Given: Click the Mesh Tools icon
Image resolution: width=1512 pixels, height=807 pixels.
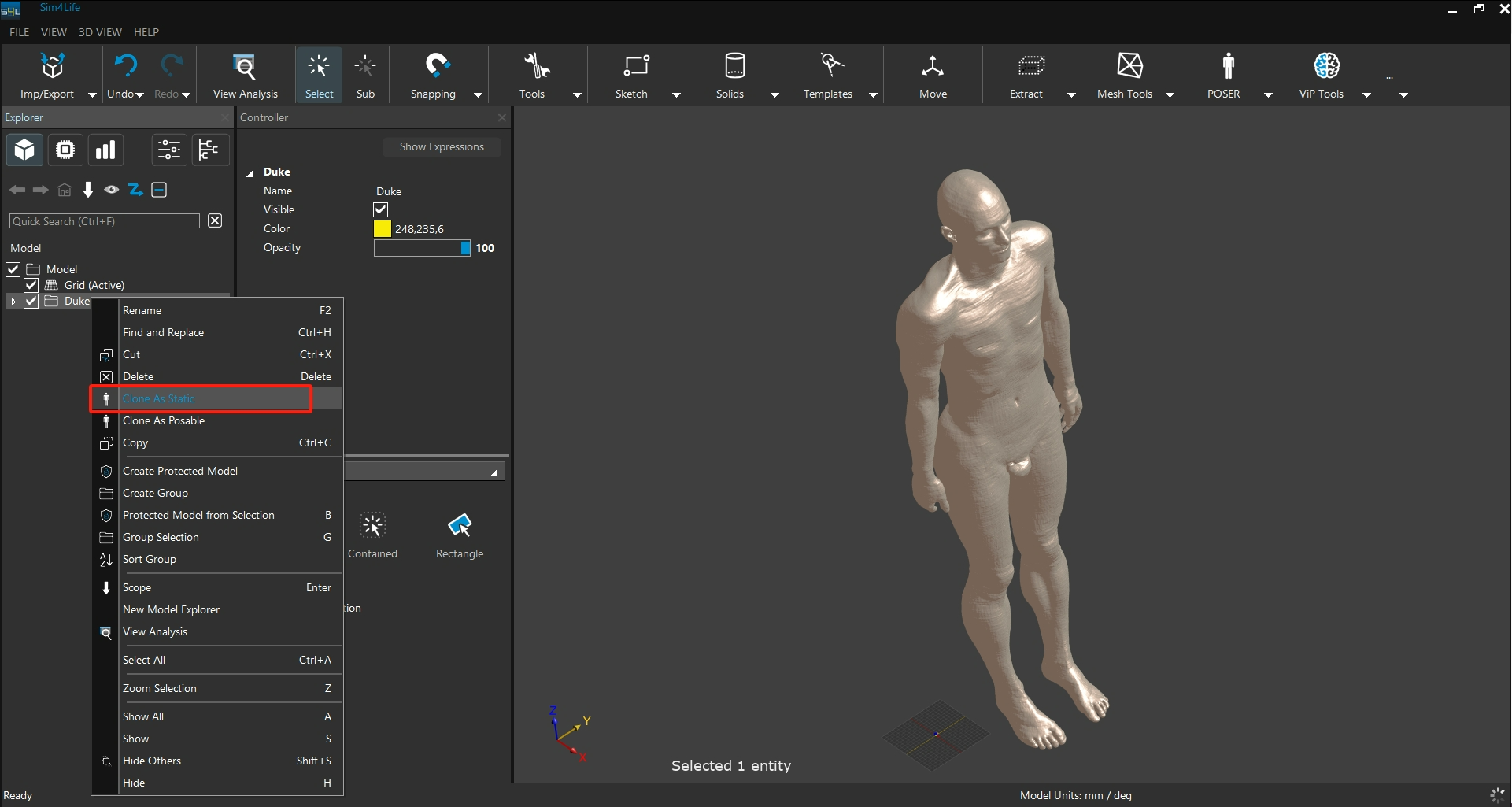Looking at the screenshot, I should click(x=1129, y=67).
